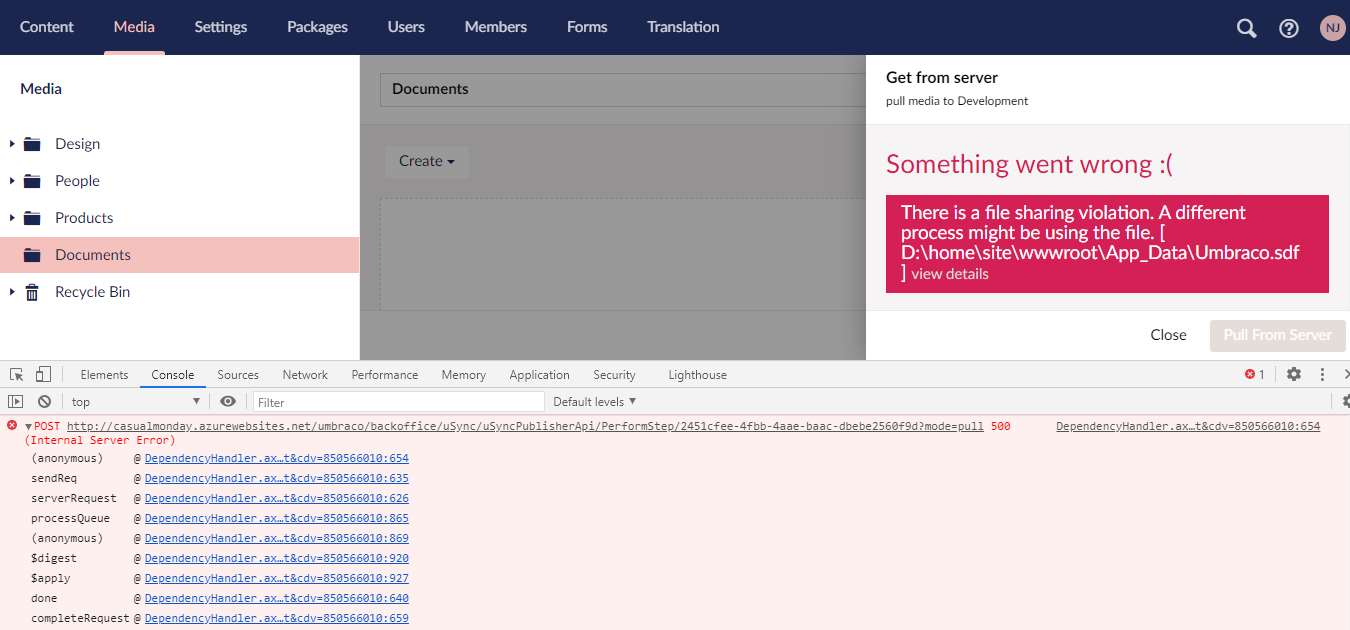Switch to the Console DevTools tab
Screen dimensions: 1350x630
(x=173, y=375)
